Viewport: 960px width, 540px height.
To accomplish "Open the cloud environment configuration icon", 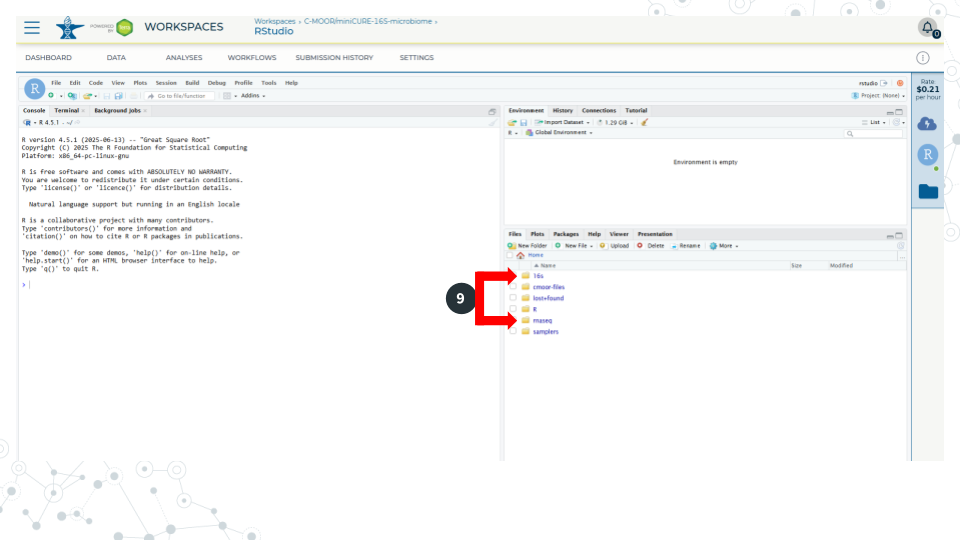I will pos(928,124).
